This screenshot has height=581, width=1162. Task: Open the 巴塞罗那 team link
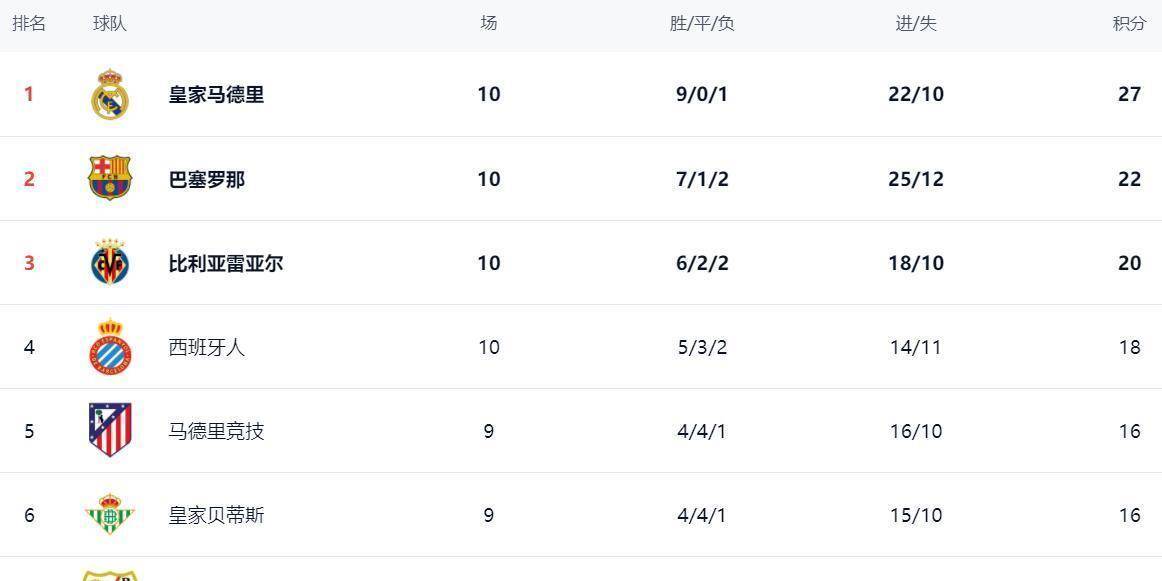point(206,180)
